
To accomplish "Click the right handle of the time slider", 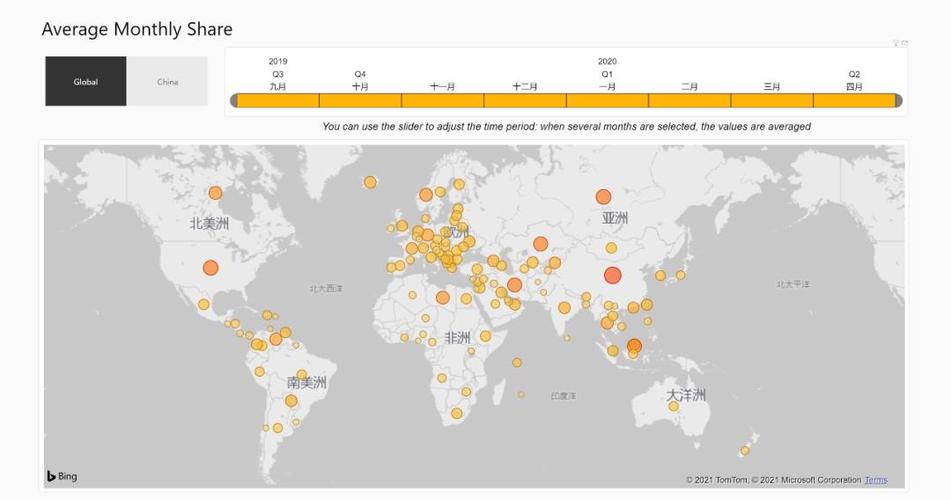I will tap(899, 101).
